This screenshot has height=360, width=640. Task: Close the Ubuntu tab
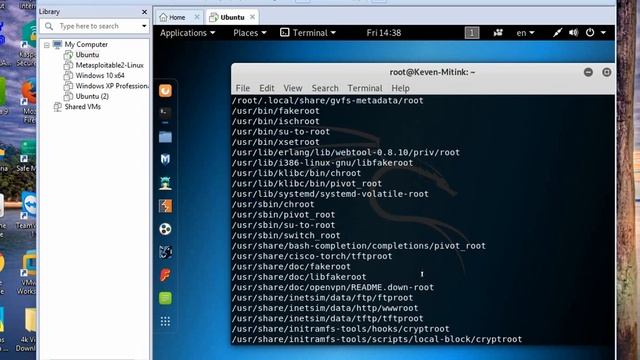pyautogui.click(x=252, y=17)
